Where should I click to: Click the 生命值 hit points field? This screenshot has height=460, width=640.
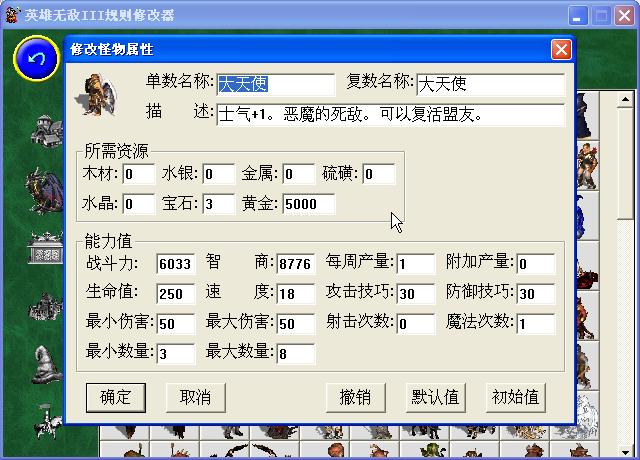pyautogui.click(x=176, y=294)
